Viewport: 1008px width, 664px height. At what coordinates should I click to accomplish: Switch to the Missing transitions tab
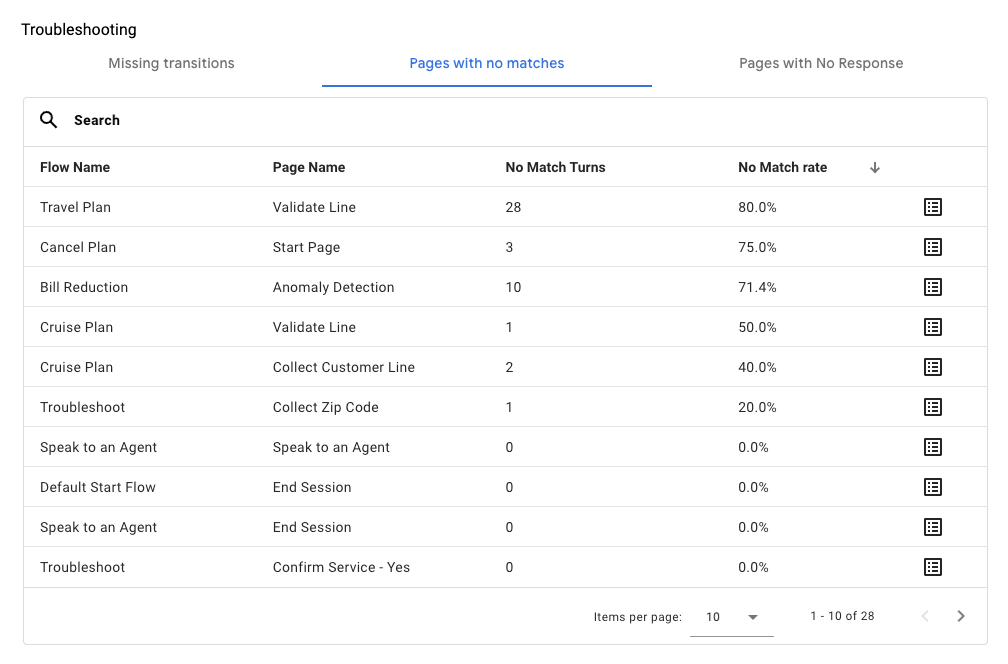pyautogui.click(x=171, y=63)
